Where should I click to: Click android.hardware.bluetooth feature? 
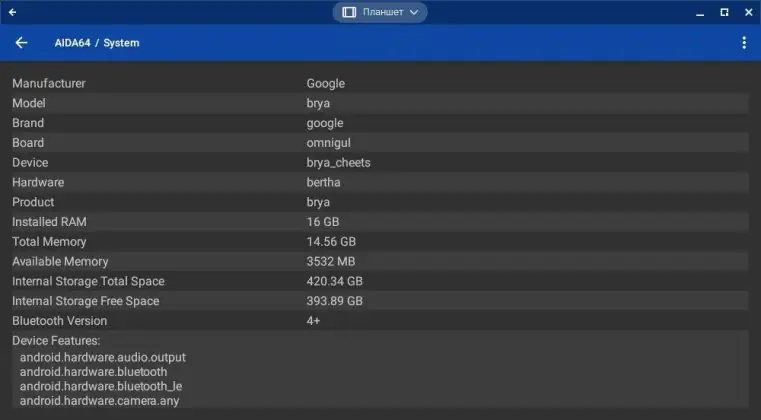pyautogui.click(x=94, y=372)
